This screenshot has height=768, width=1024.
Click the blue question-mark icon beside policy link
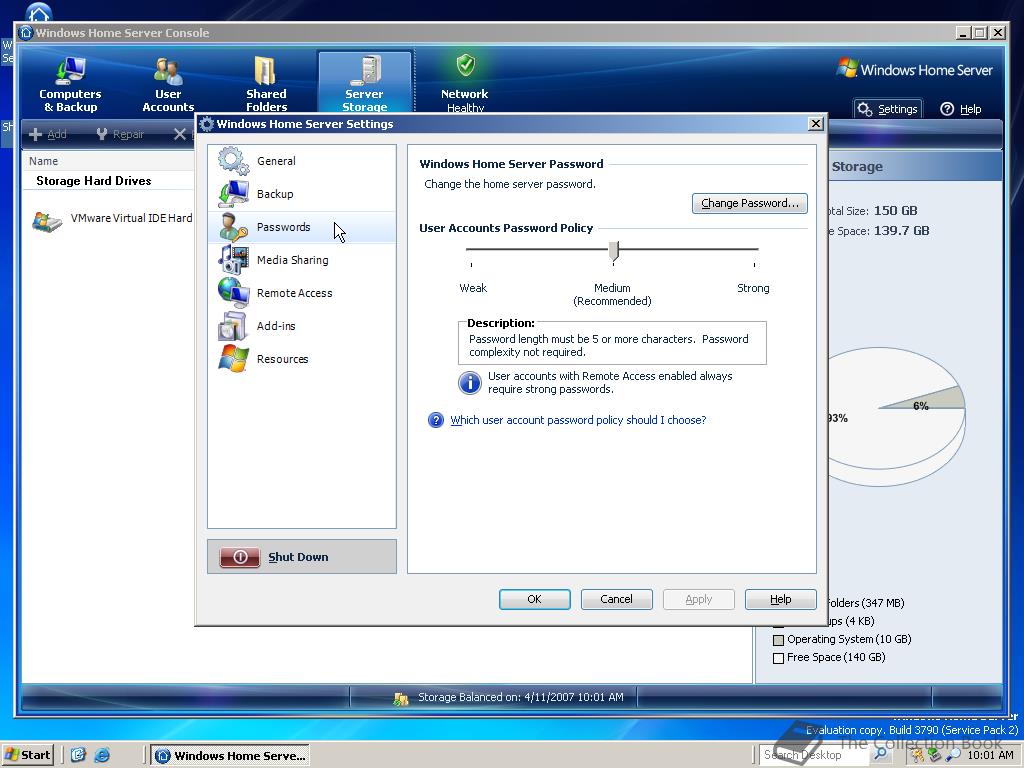point(436,420)
